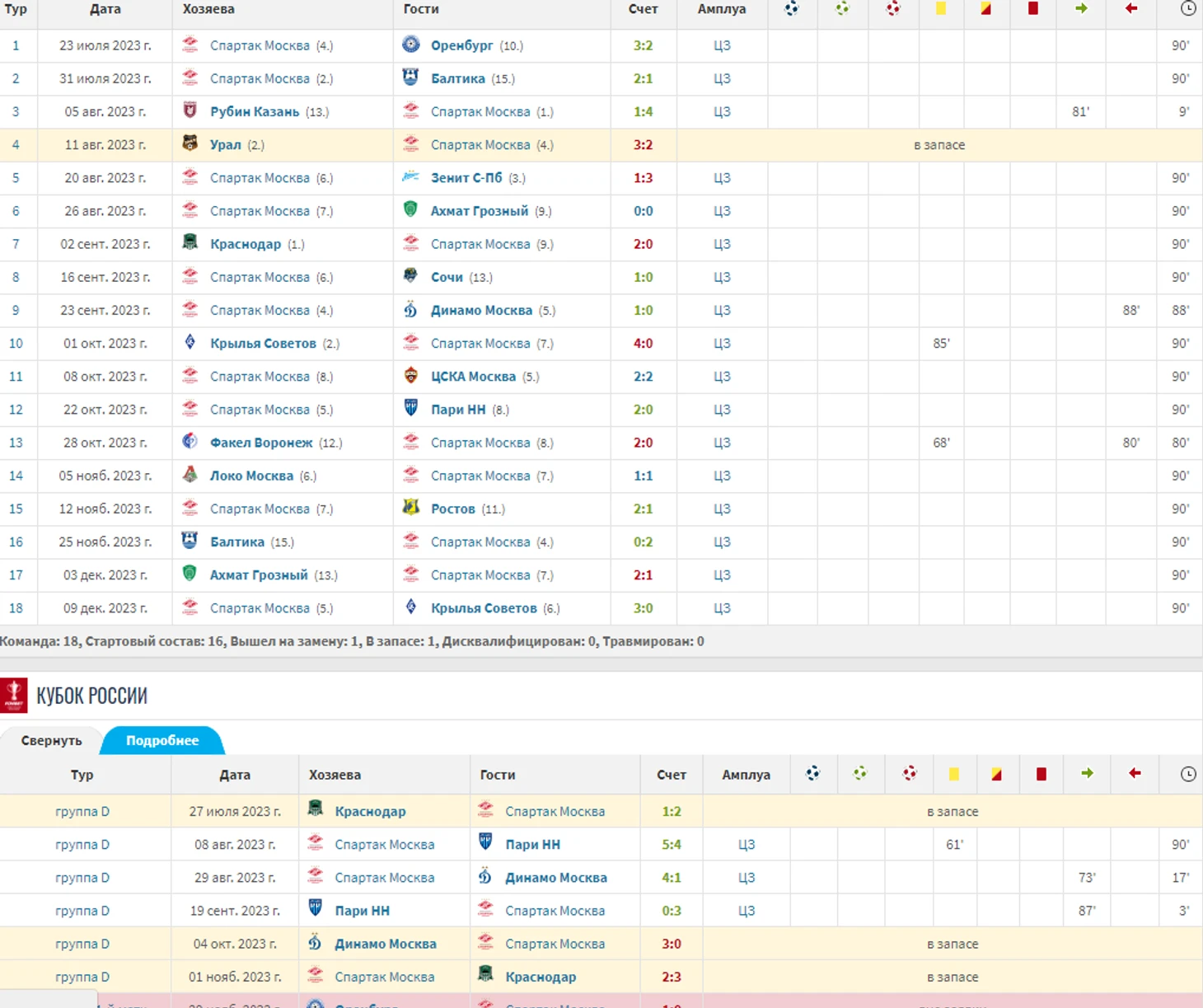Open match score 3:2 against Оренбург
Screen dimensions: 1203x1008
[x=643, y=45]
